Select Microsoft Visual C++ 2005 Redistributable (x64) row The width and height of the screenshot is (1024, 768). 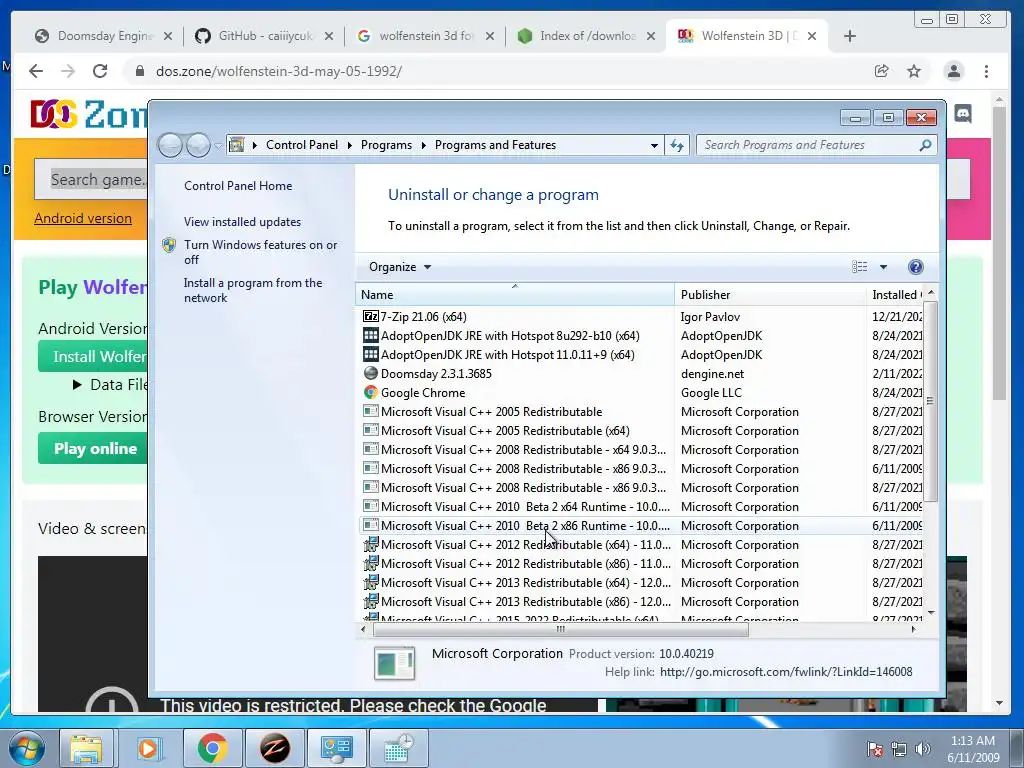640,431
